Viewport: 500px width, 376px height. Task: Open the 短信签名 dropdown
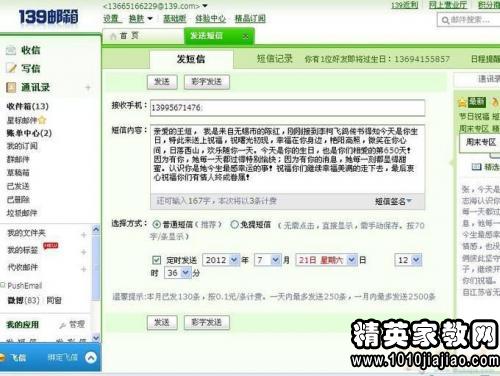tap(393, 201)
